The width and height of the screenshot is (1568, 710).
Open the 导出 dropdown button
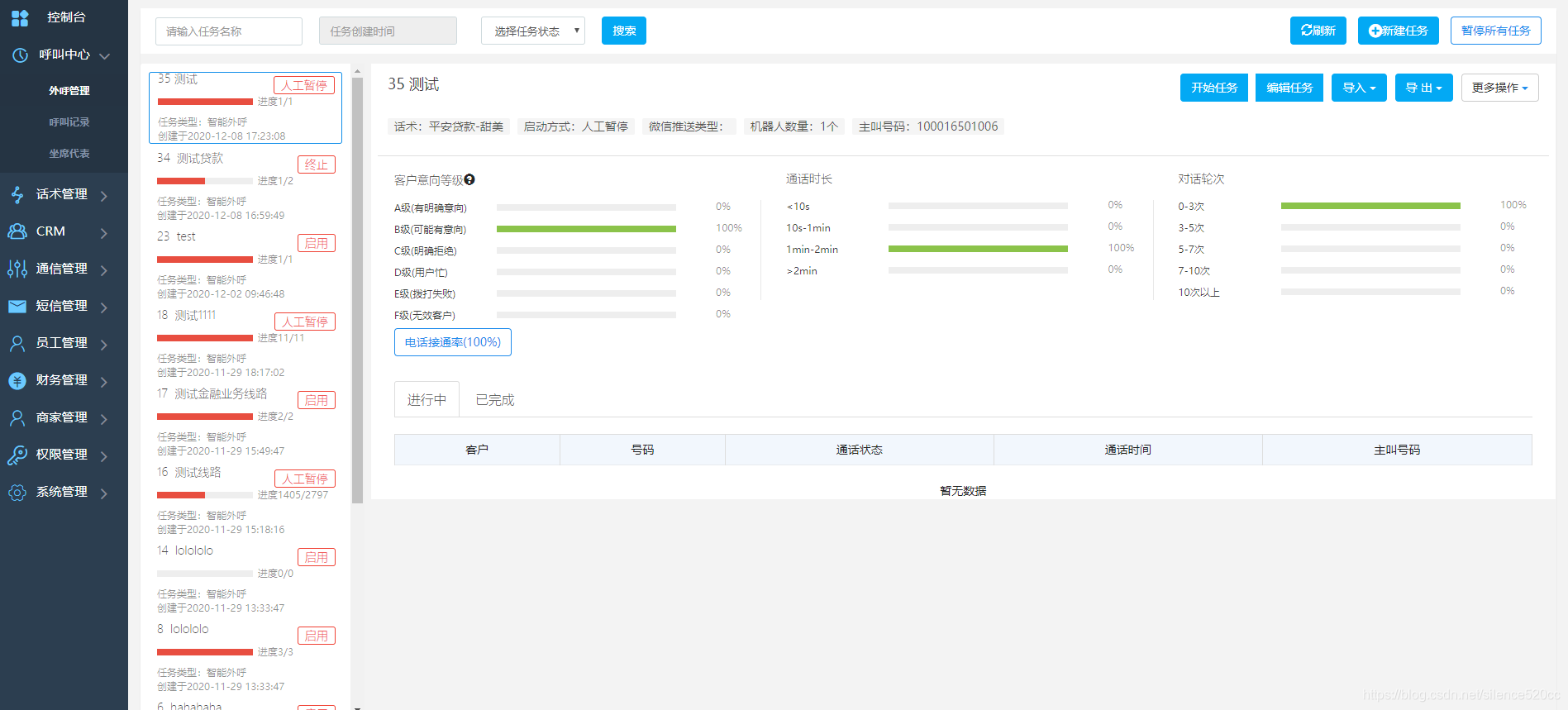coord(1423,88)
